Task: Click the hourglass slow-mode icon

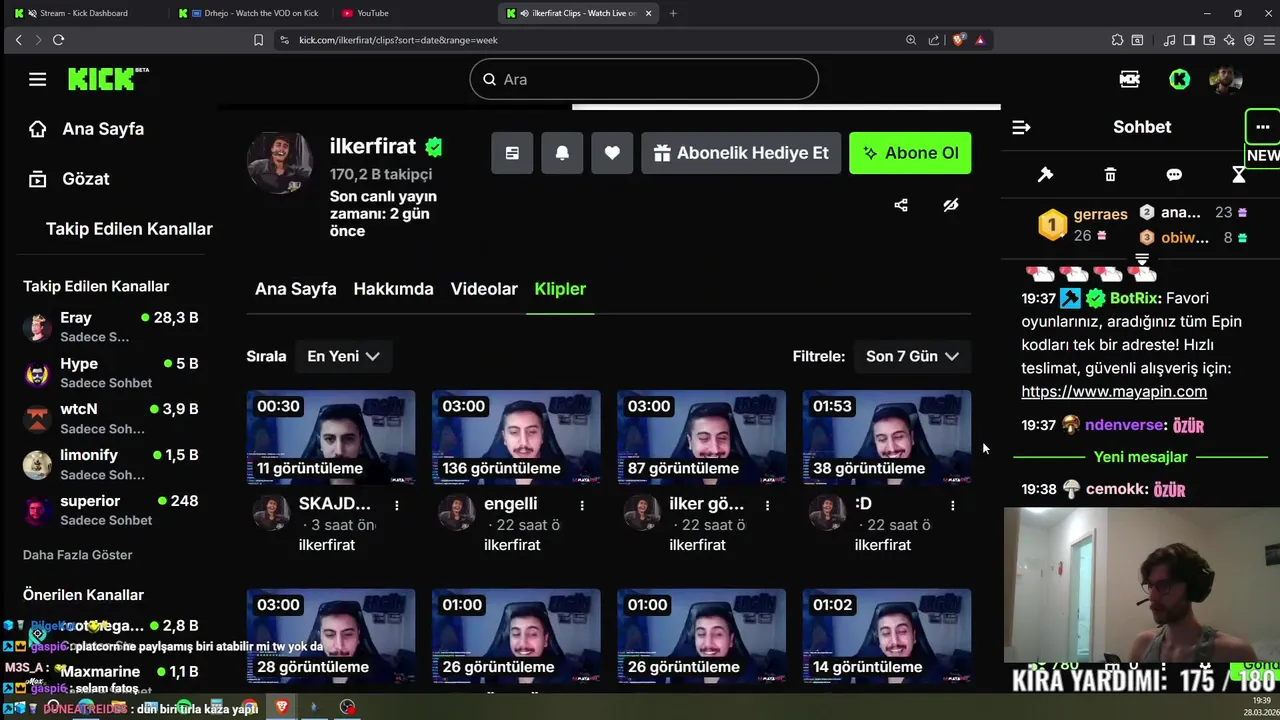Action: [x=1238, y=175]
